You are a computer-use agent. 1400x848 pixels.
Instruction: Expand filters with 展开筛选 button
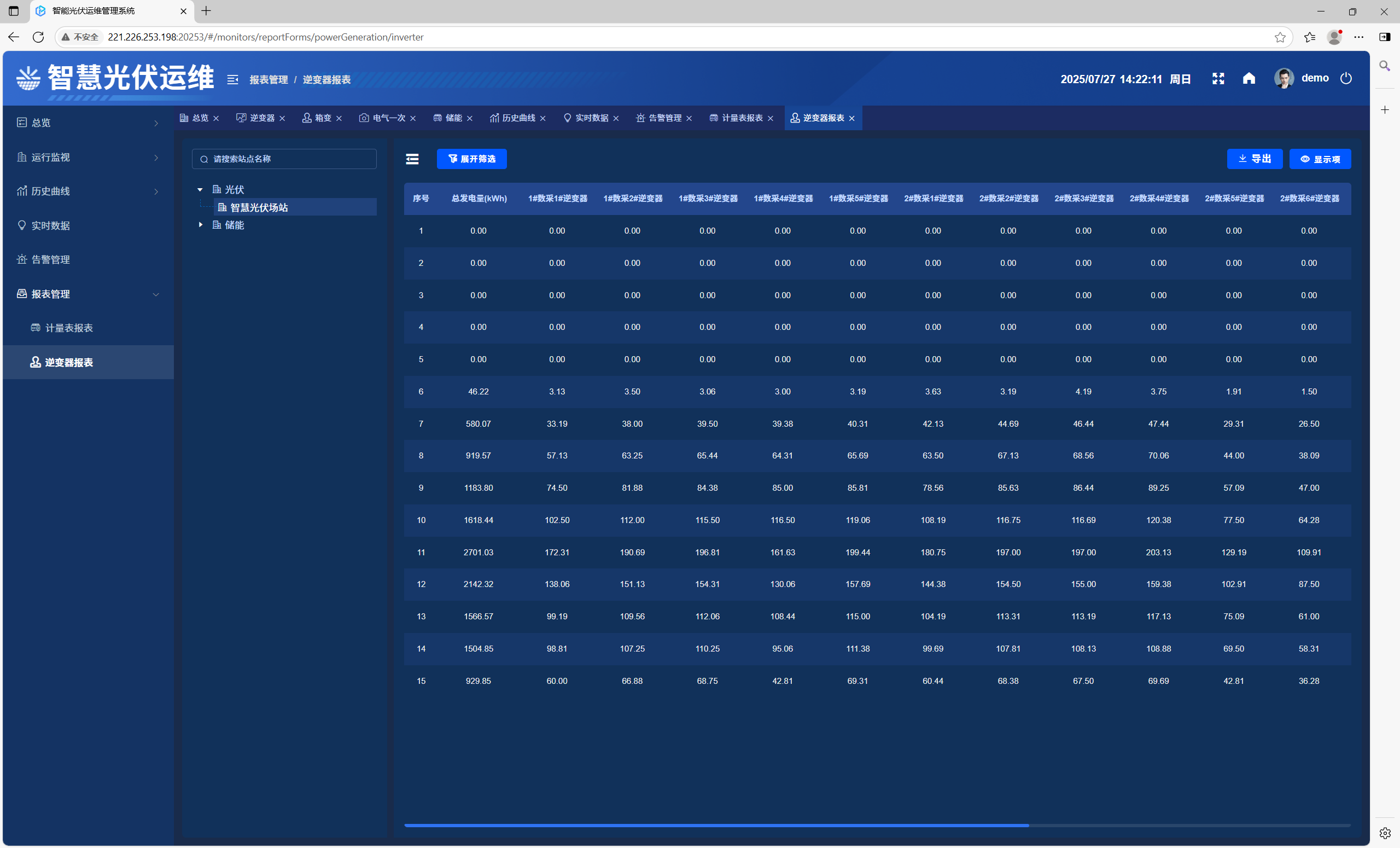tap(471, 159)
